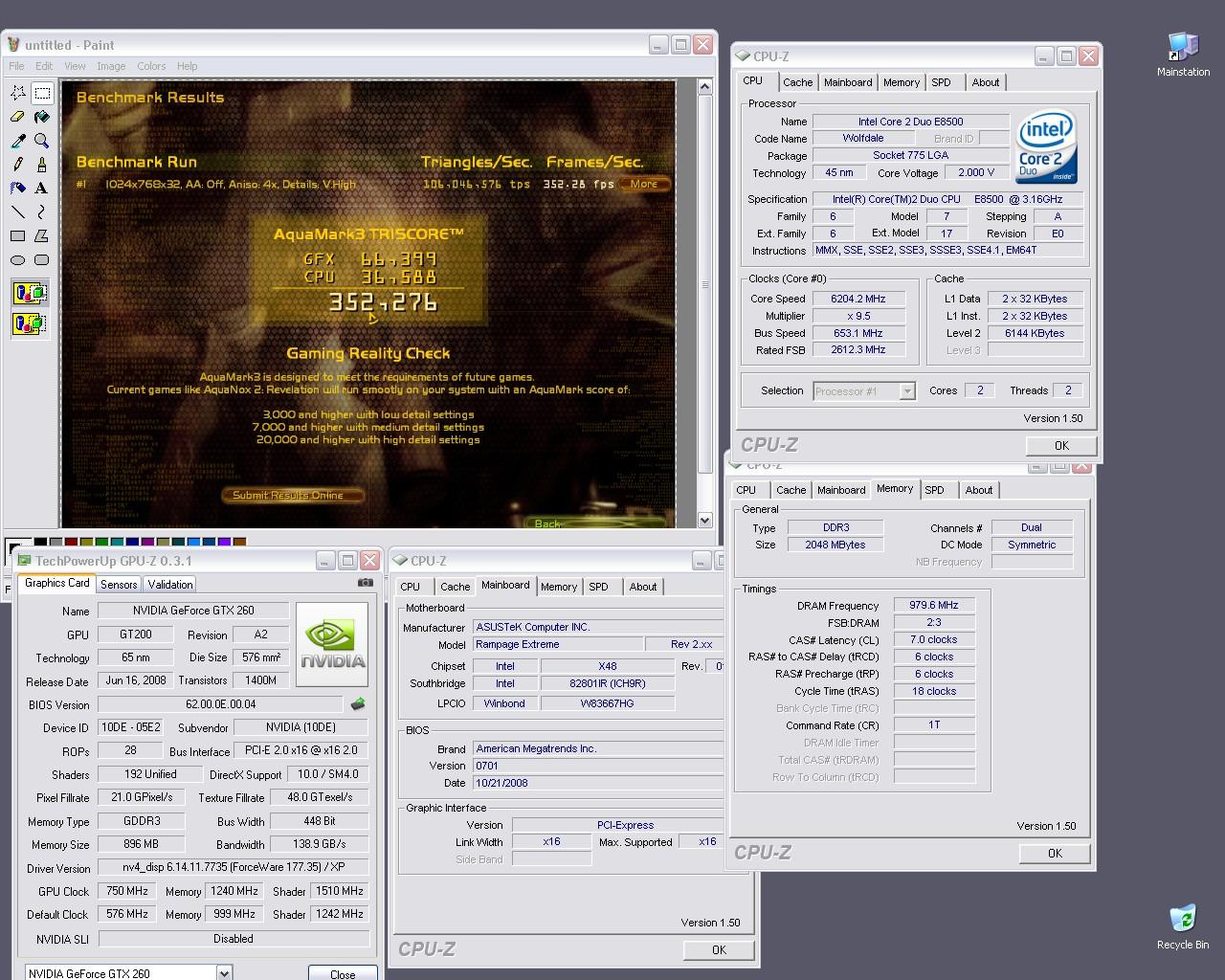Viewport: 1225px width, 980px height.
Task: Open the Image menu in Paint
Action: click(x=111, y=66)
